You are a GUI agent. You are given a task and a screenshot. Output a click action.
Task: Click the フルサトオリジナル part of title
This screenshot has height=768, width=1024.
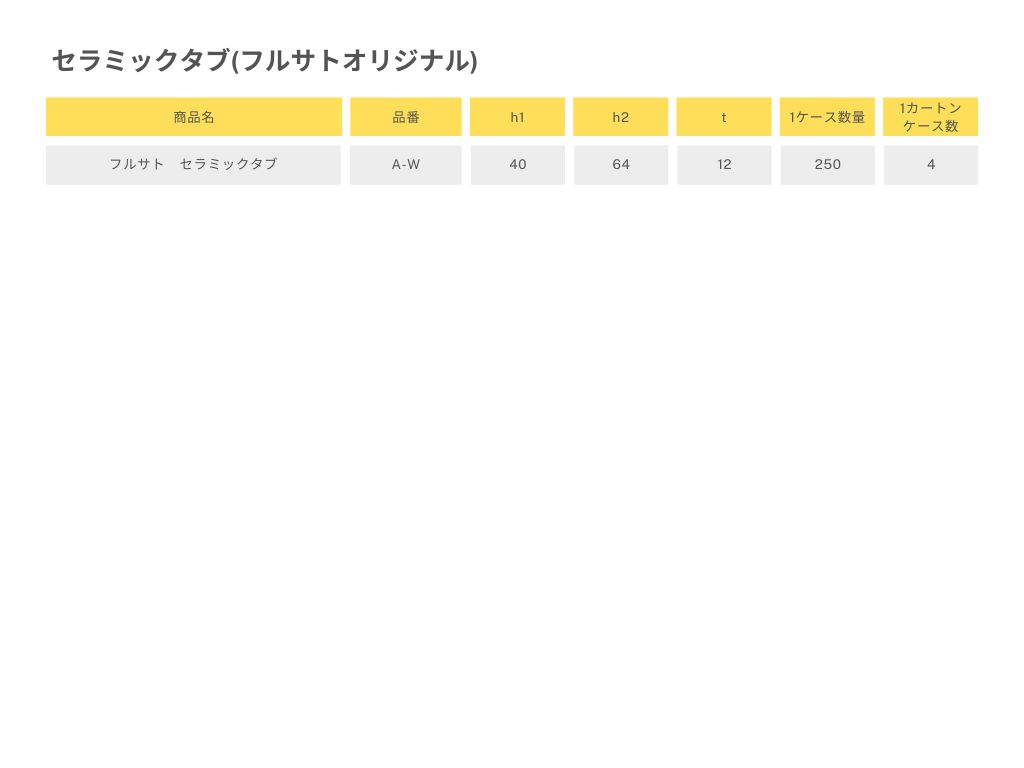pyautogui.click(x=355, y=60)
